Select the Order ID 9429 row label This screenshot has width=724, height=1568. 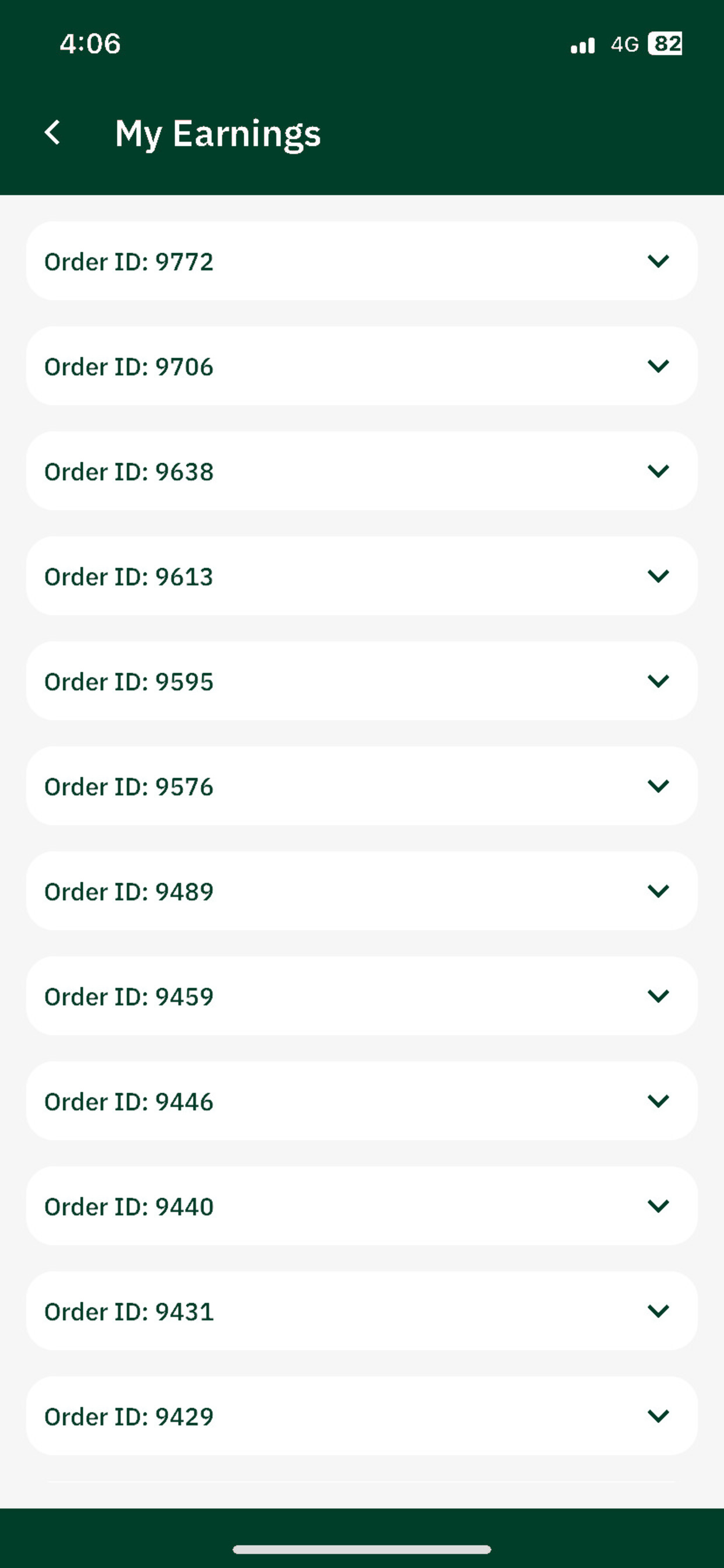129,1416
